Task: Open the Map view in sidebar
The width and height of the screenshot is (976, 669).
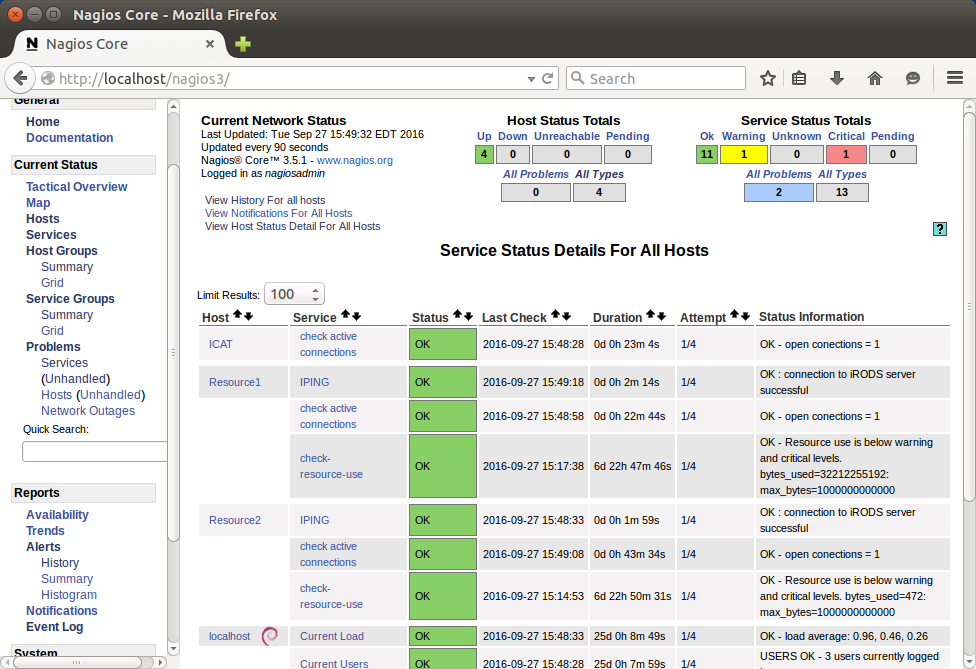Action: (38, 203)
